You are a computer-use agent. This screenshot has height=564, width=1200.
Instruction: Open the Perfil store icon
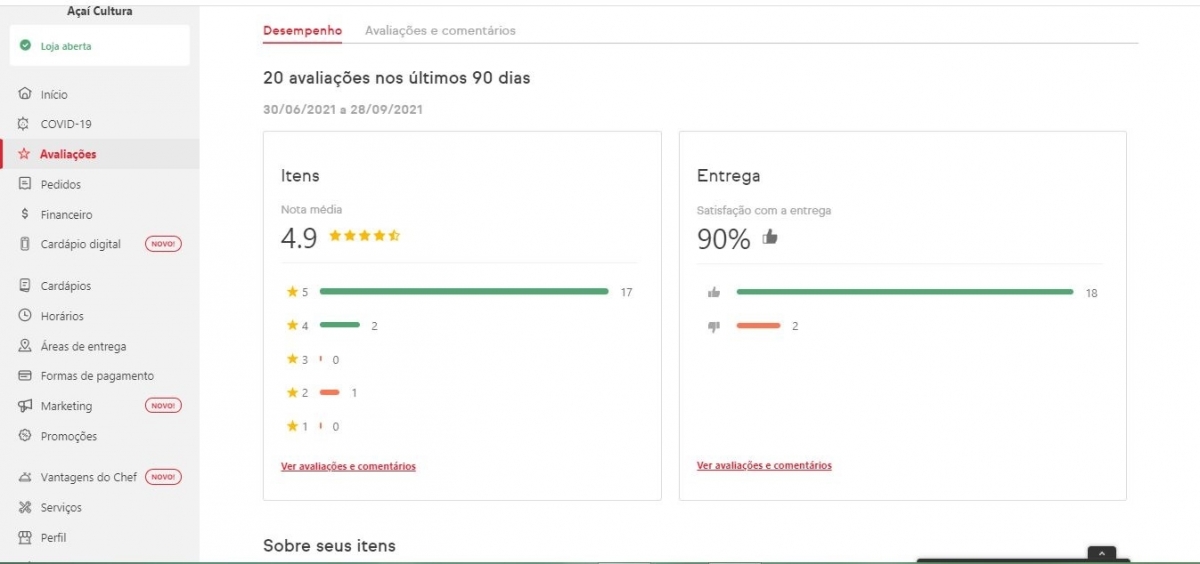(24, 537)
